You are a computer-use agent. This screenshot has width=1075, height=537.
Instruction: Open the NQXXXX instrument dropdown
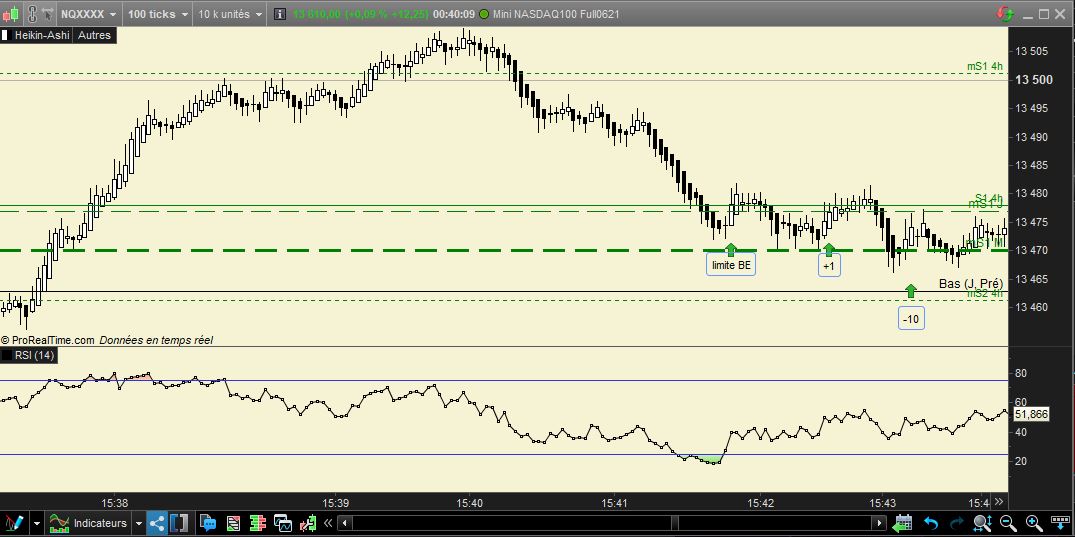90,14
